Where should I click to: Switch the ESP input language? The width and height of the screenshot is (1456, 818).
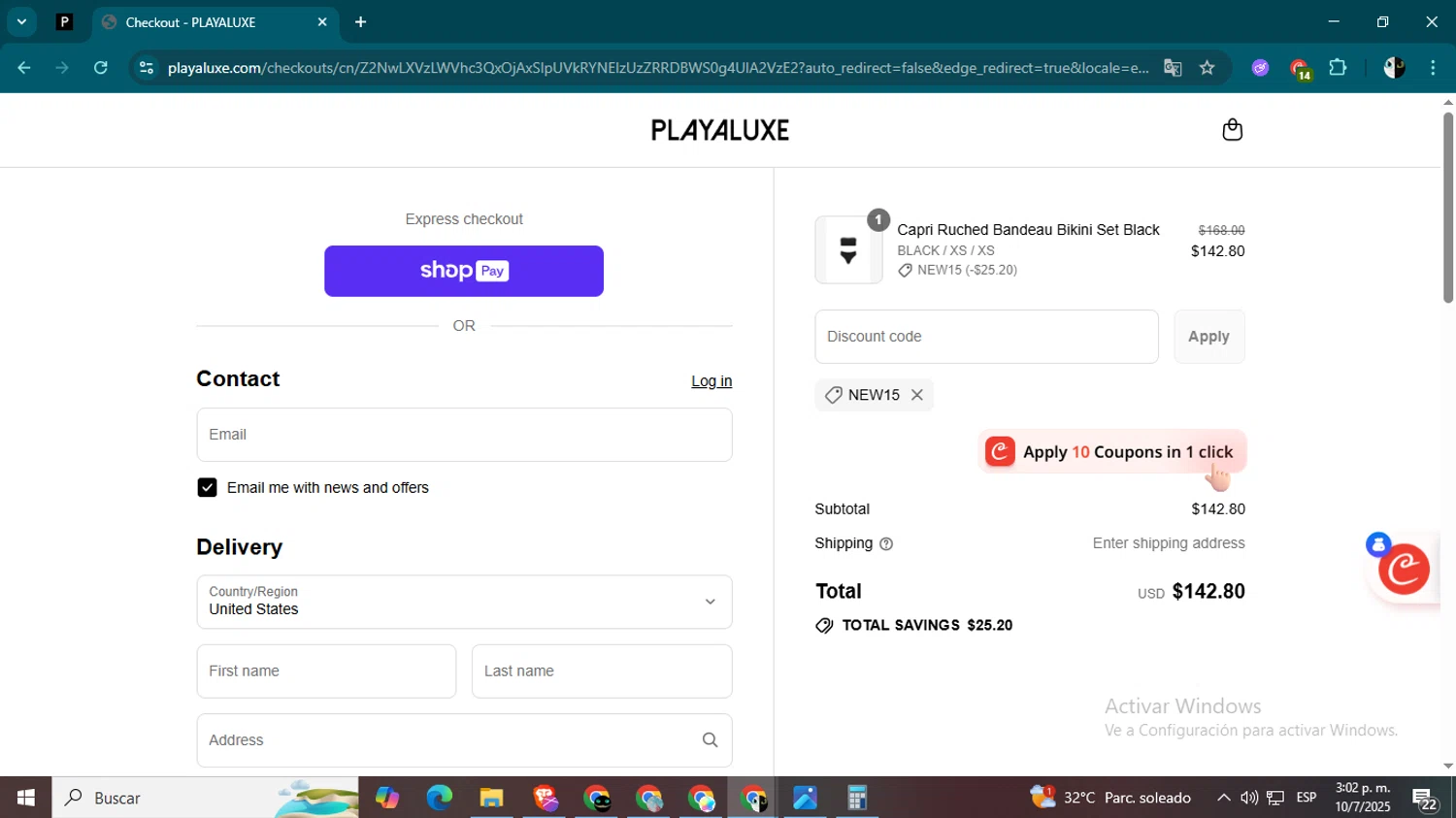[x=1307, y=798]
